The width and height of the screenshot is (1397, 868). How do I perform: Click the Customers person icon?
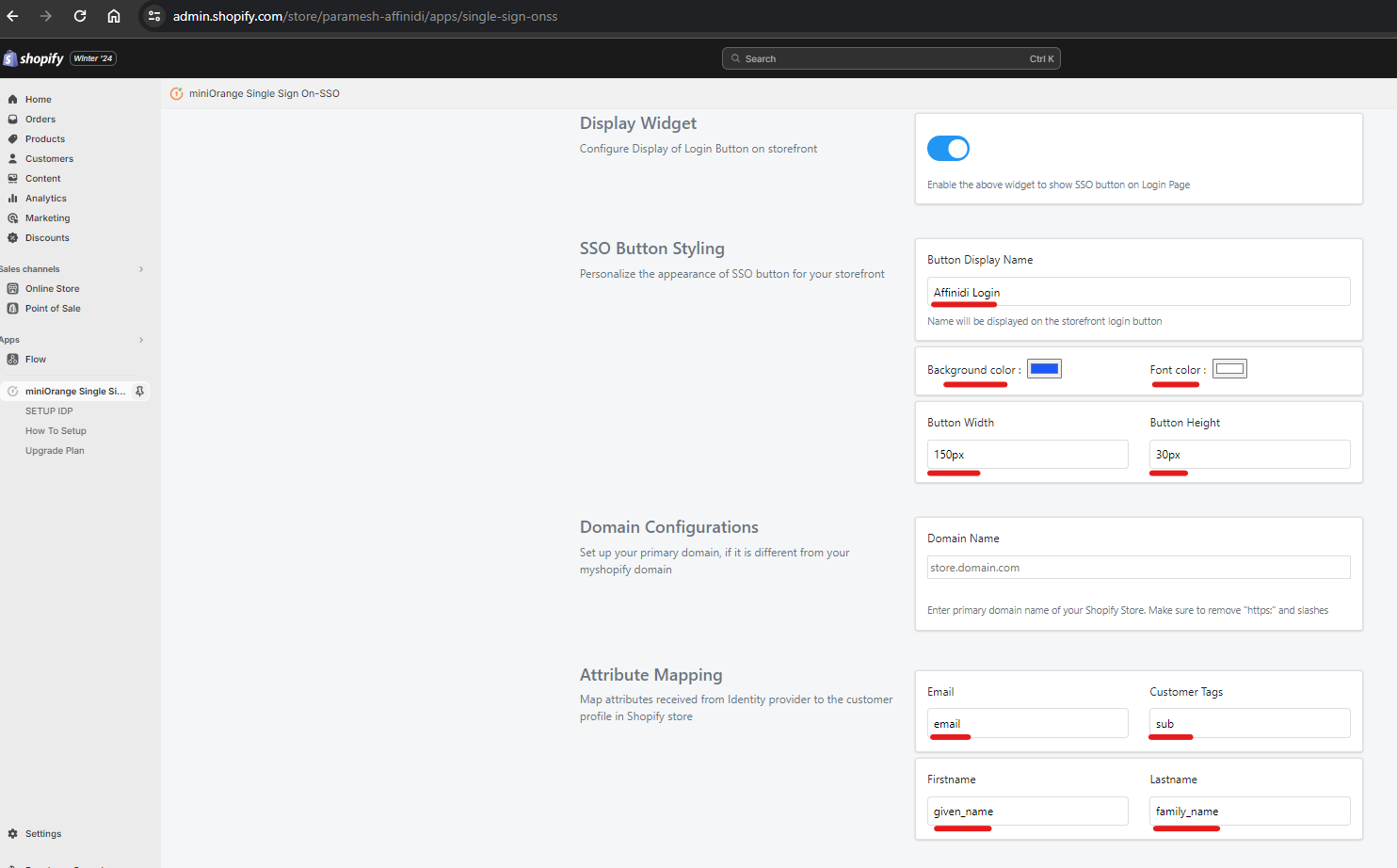(x=13, y=158)
